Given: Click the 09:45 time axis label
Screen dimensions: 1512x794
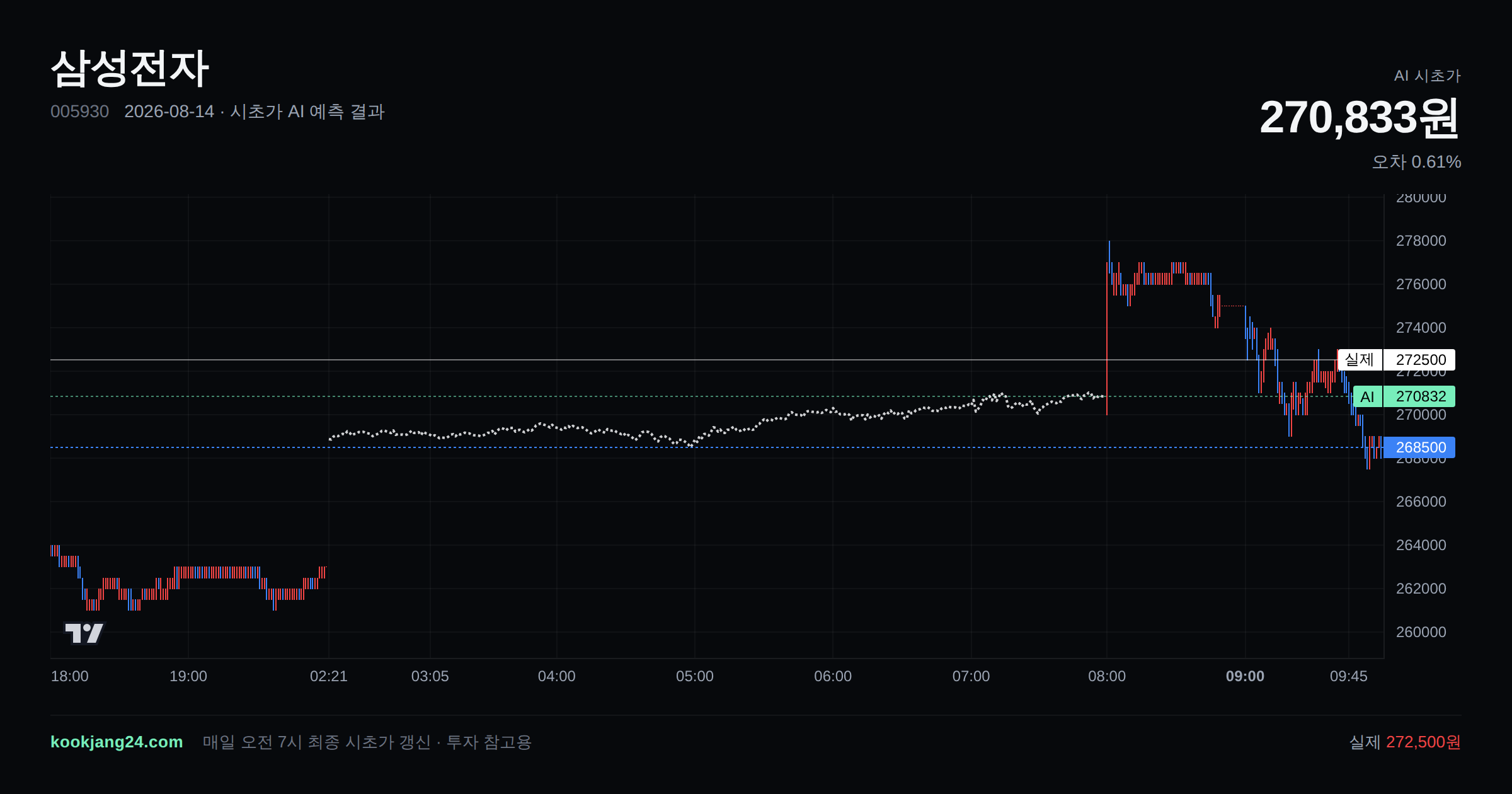Looking at the screenshot, I should pos(1349,676).
